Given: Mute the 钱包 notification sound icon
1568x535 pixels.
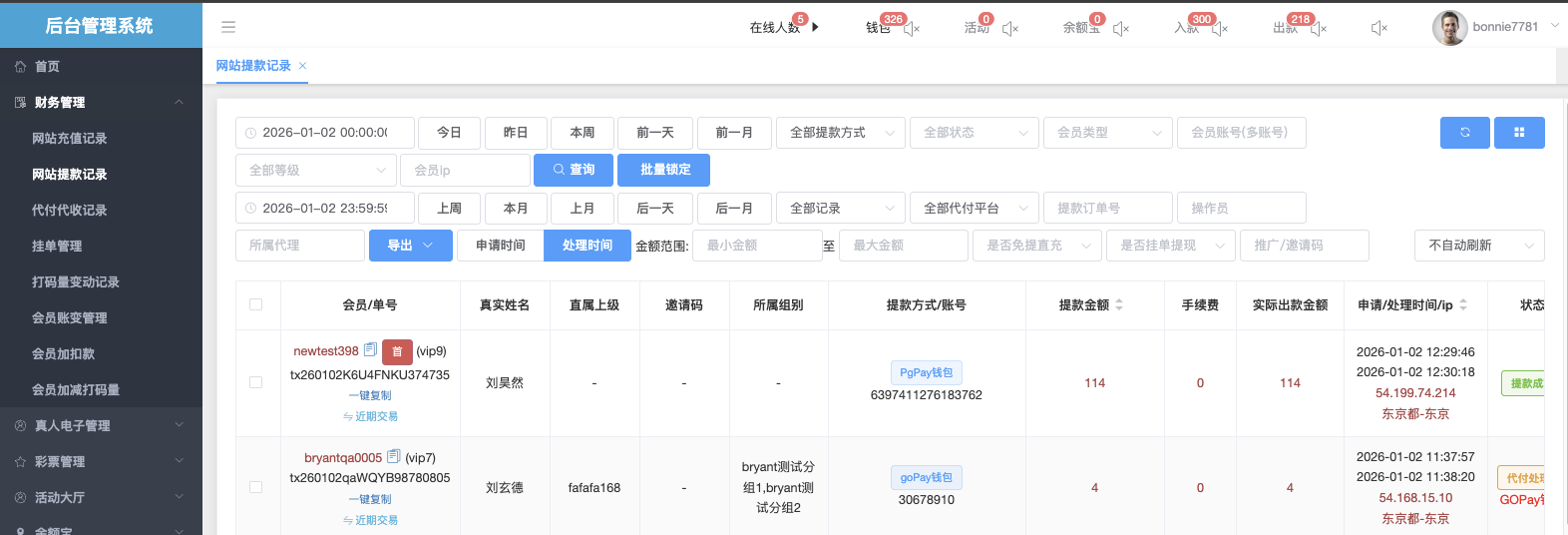Looking at the screenshot, I should tap(912, 29).
